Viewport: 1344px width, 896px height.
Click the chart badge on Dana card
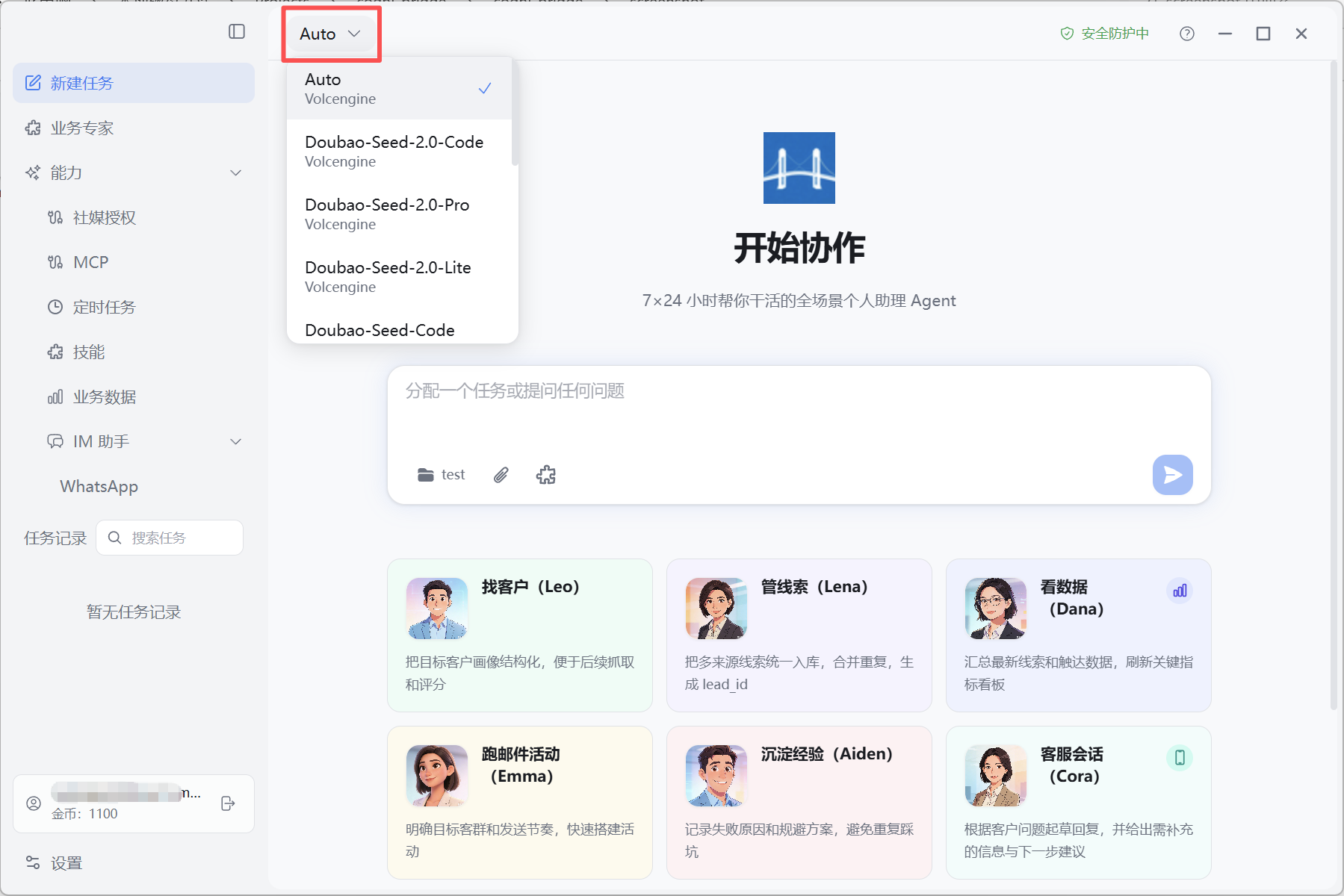(1180, 591)
